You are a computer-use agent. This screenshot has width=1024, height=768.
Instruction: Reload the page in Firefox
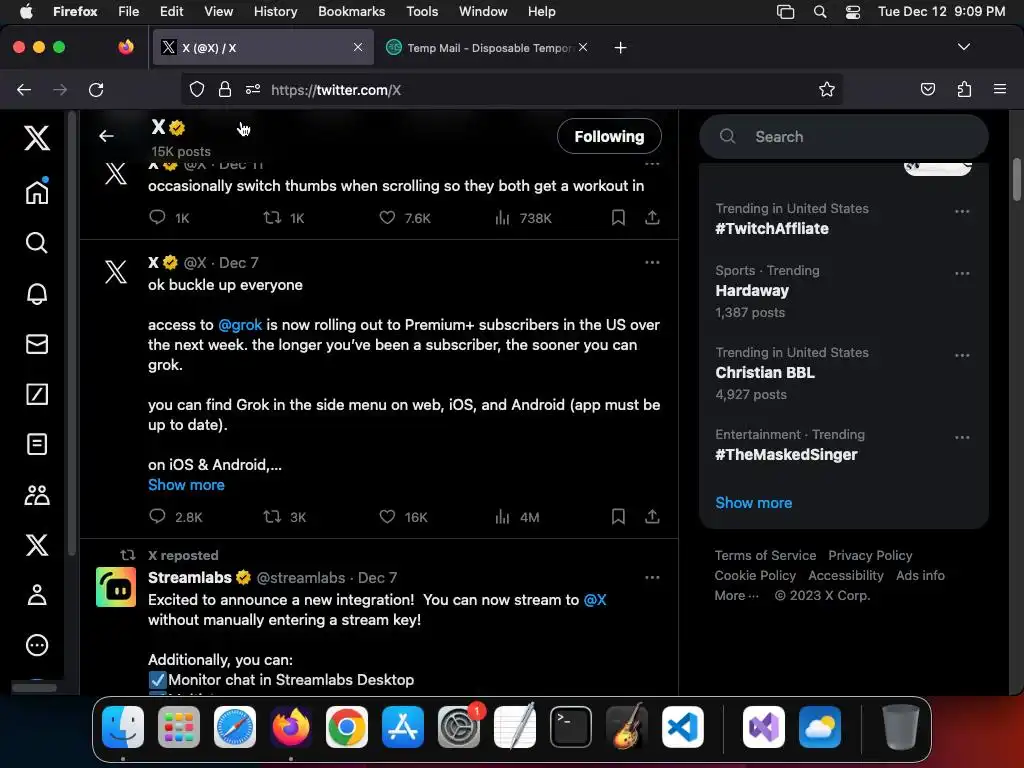(x=96, y=89)
